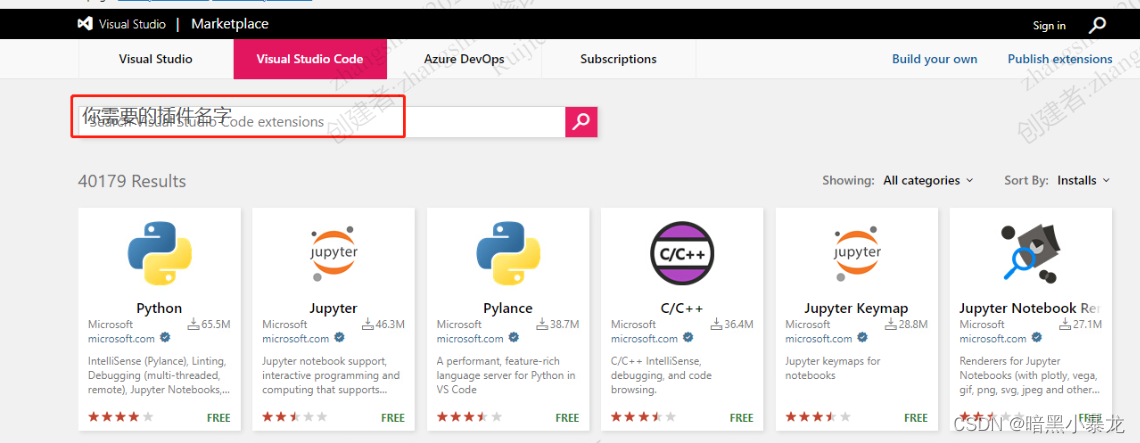The height and width of the screenshot is (443, 1140).
Task: Click 'Jupyter keymaps for notebooks' description
Action: pyautogui.click(x=832, y=368)
